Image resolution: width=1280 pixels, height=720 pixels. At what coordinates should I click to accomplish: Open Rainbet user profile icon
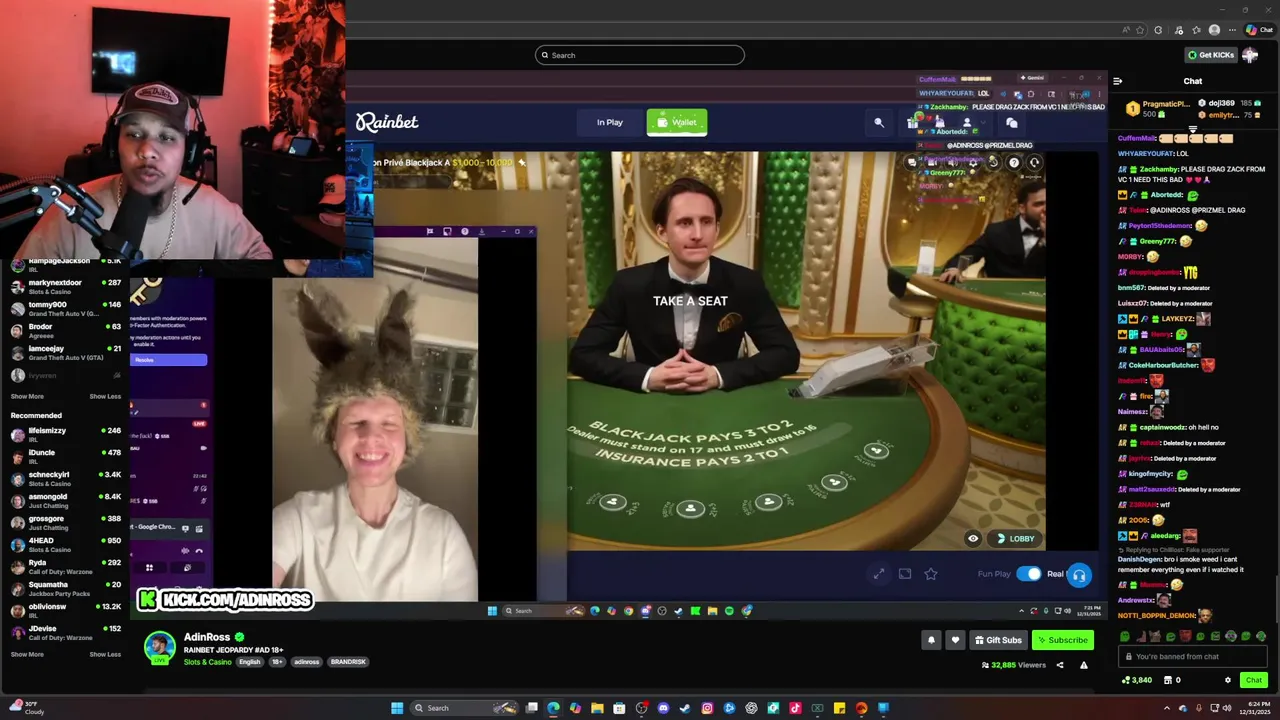click(966, 122)
